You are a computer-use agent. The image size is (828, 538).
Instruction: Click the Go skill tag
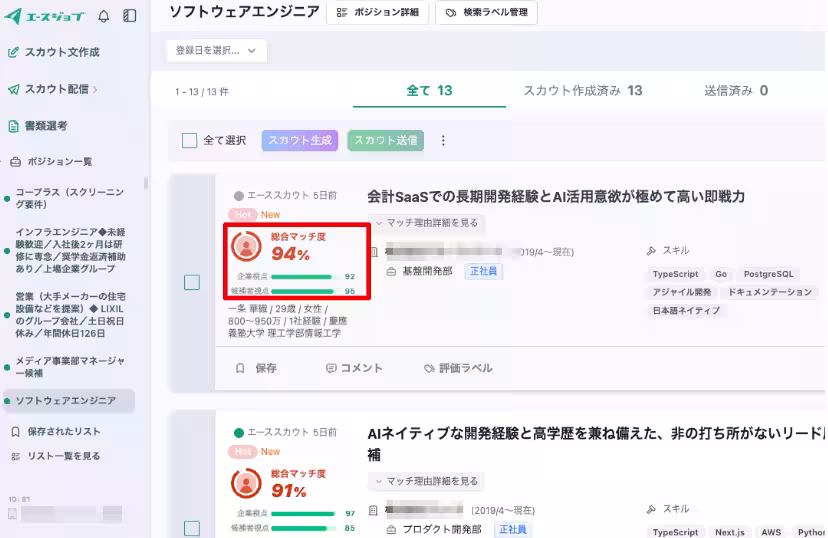pos(721,274)
